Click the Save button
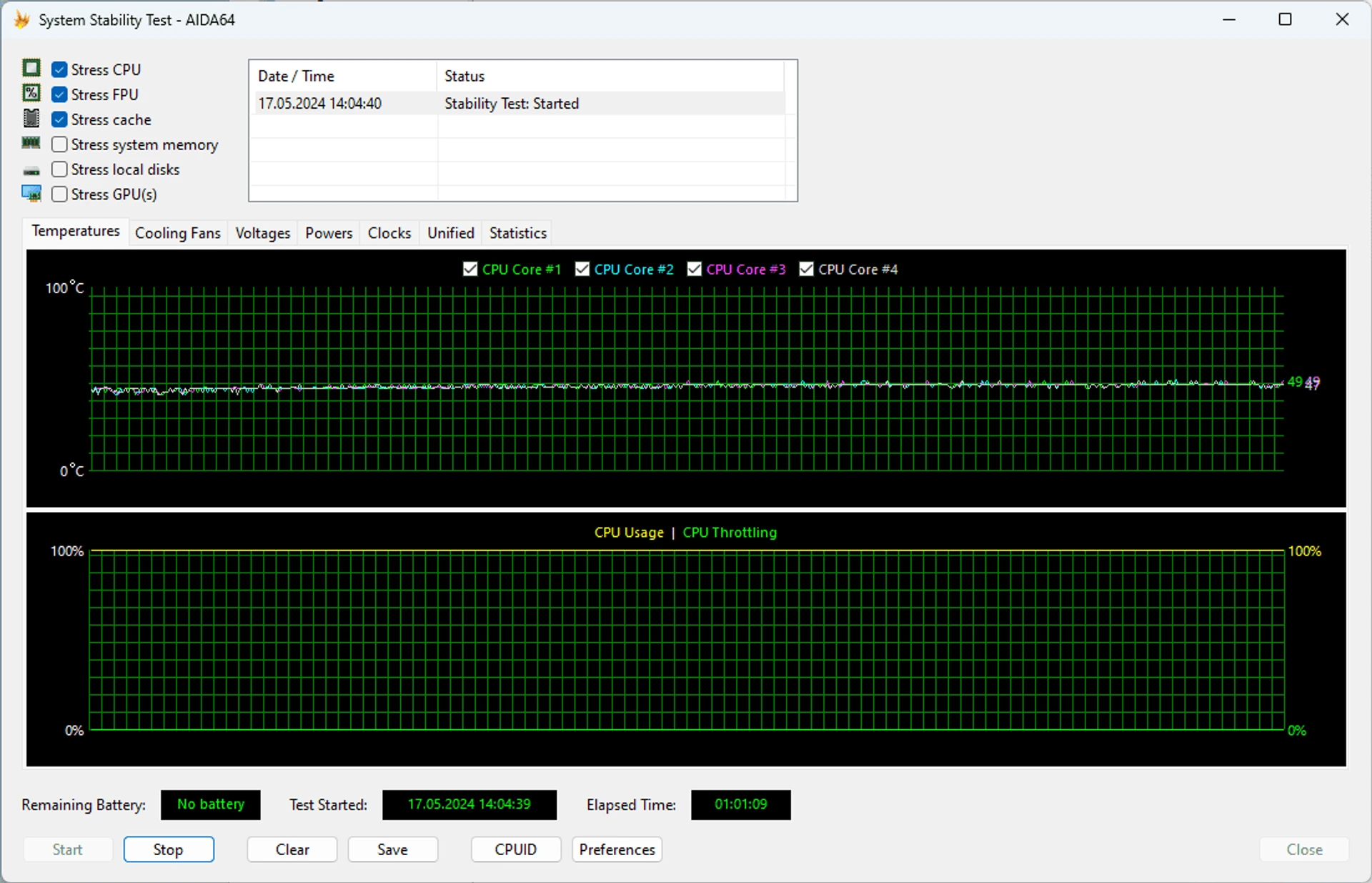Viewport: 1372px width, 883px height. 393,849
